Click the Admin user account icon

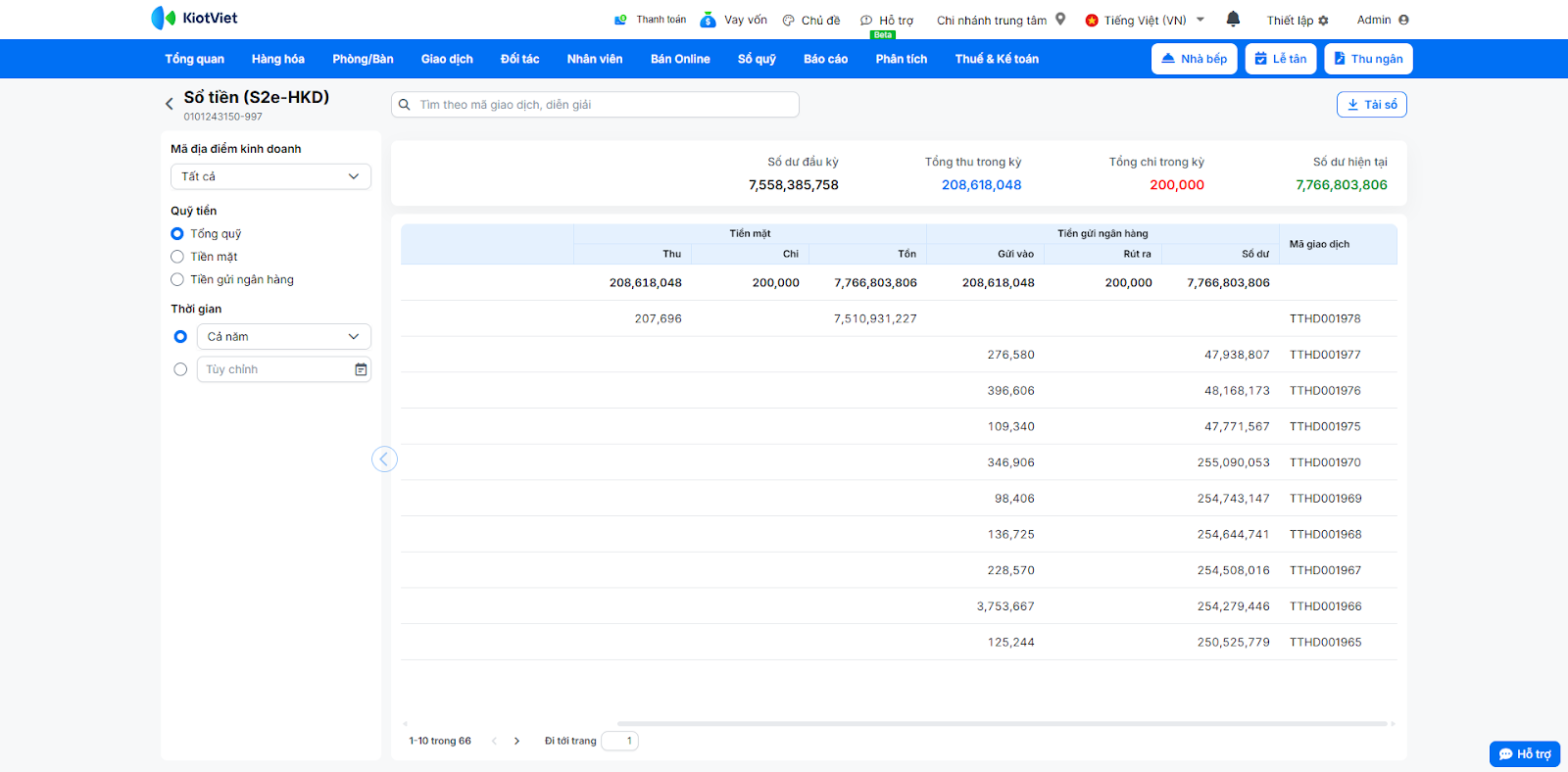pos(1403,20)
